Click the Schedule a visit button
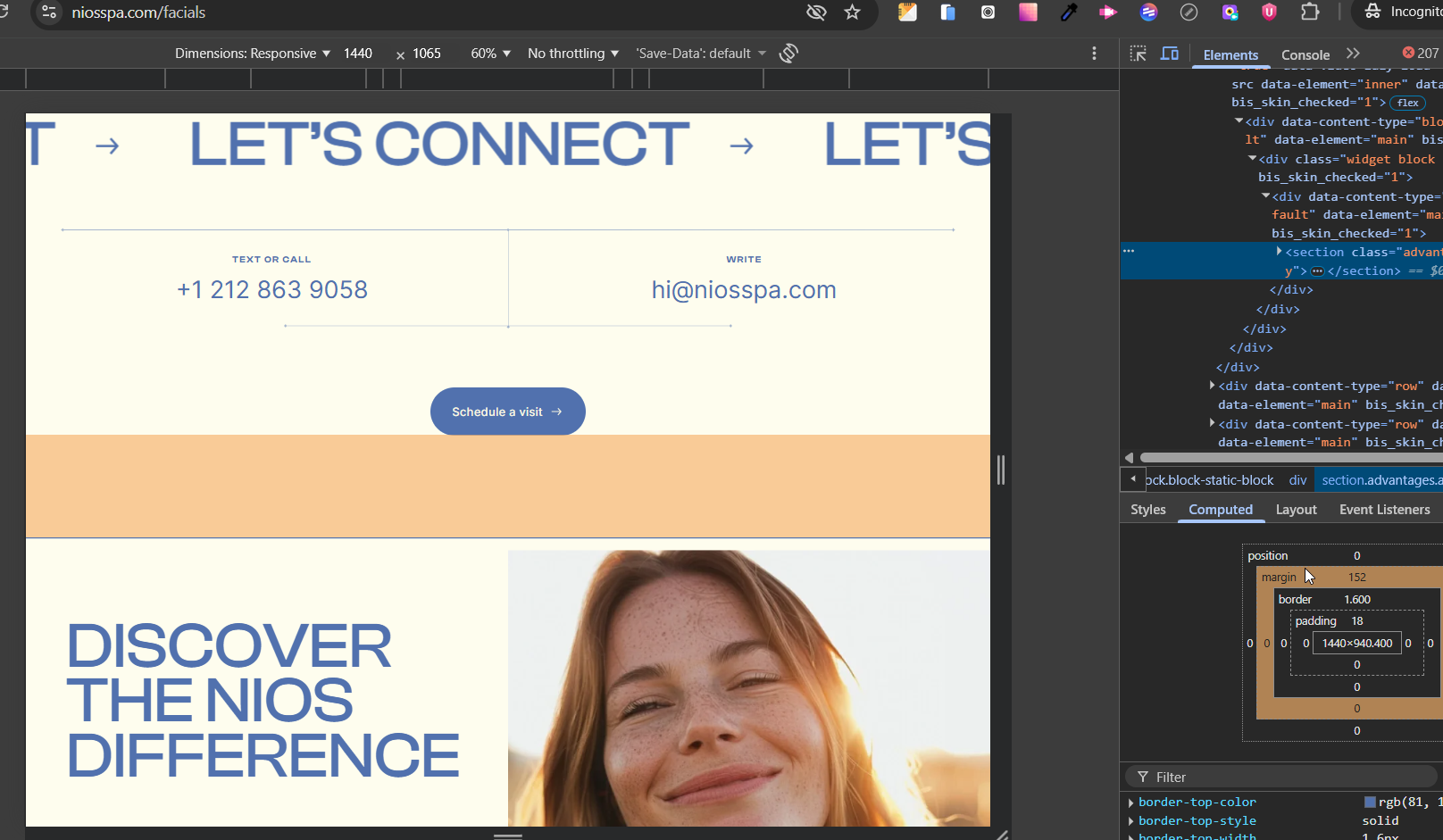This screenshot has height=840, width=1443. 507,412
